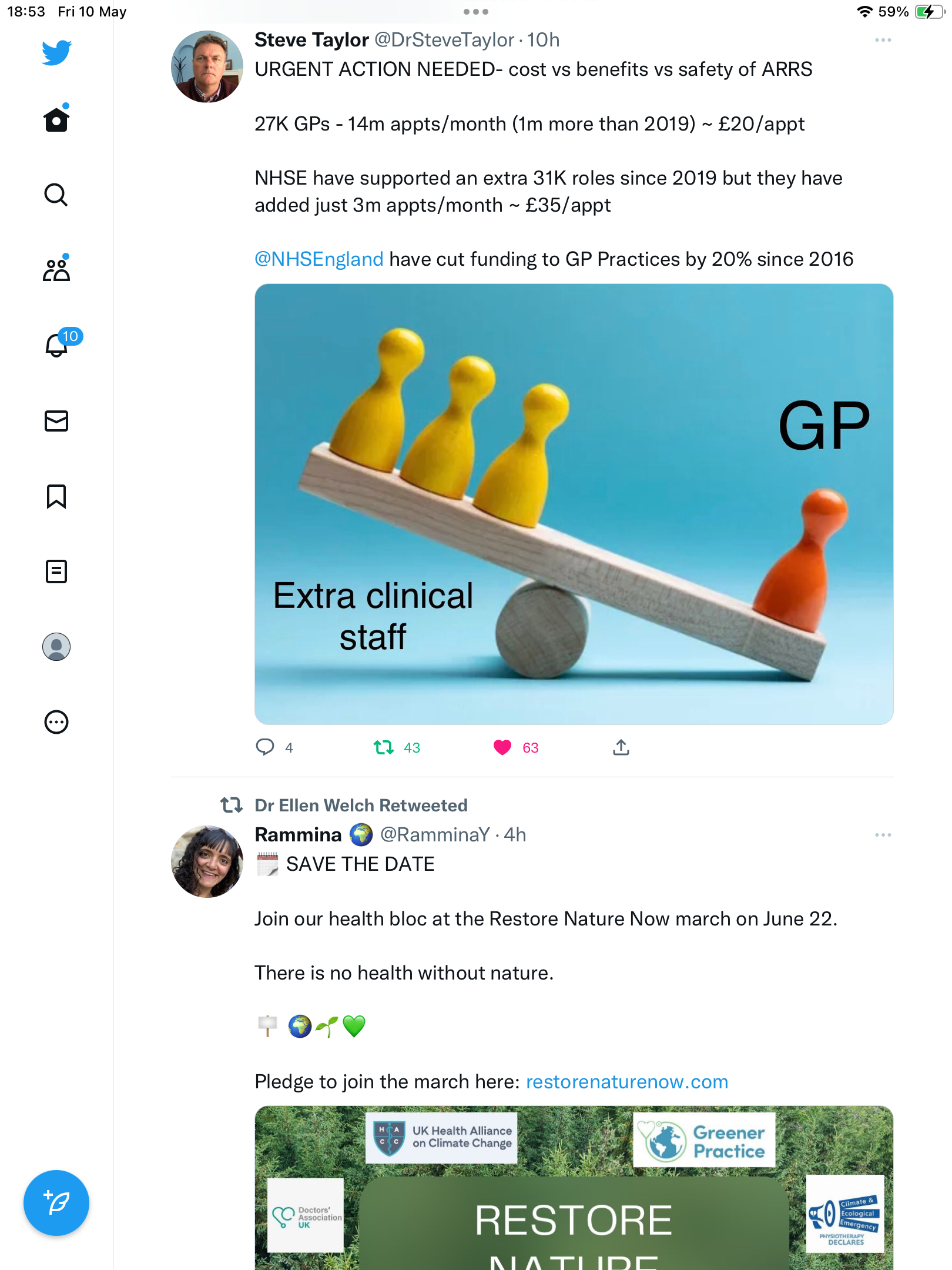Open the Lists icon in sidebar
952x1270 pixels.
(x=56, y=571)
